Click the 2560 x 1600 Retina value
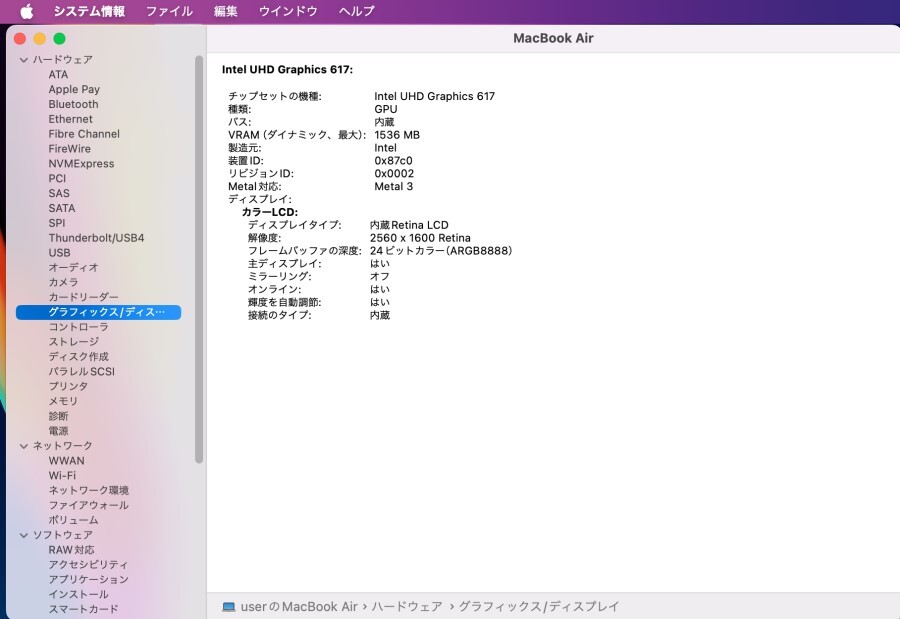 (420, 238)
